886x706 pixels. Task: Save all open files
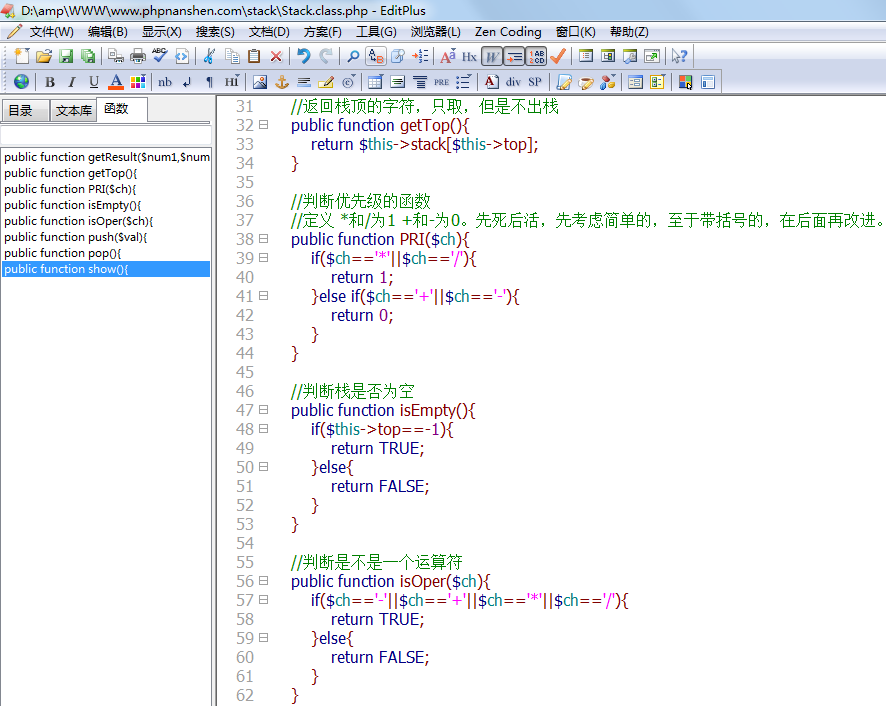pos(88,56)
